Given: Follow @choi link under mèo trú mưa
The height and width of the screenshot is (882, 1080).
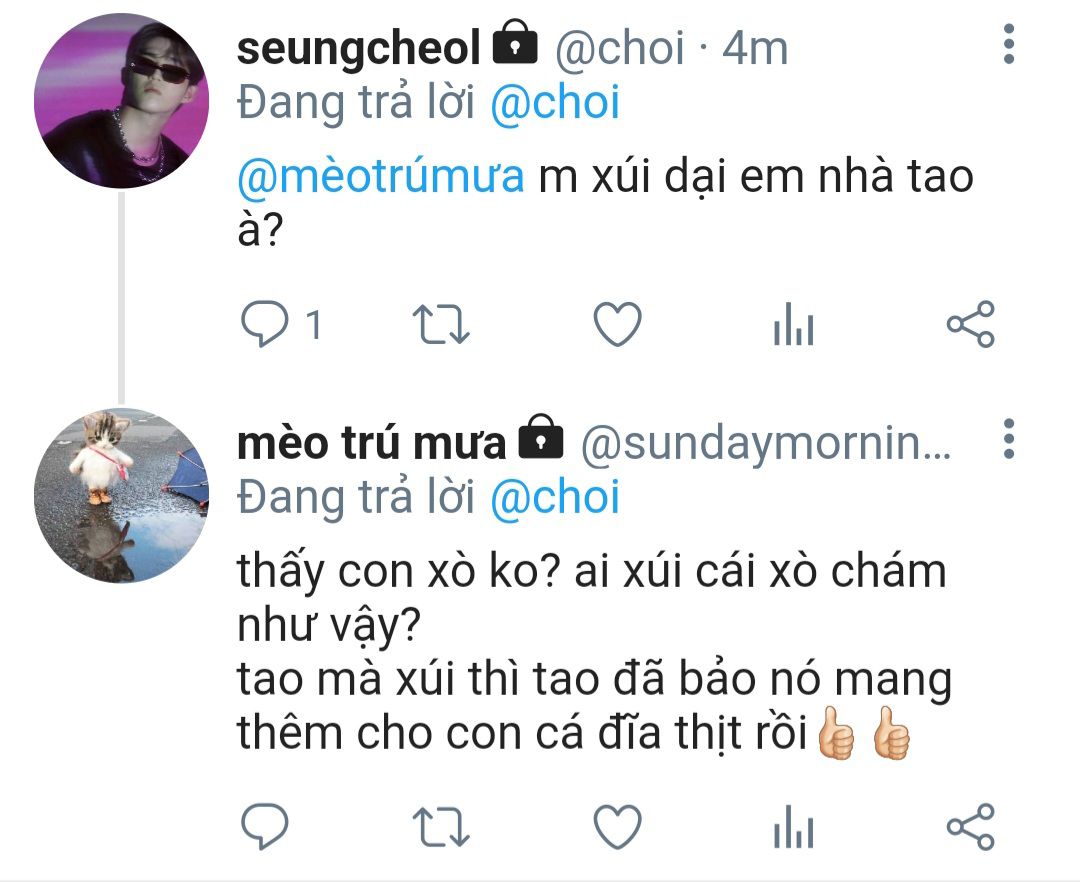Looking at the screenshot, I should coord(555,496).
